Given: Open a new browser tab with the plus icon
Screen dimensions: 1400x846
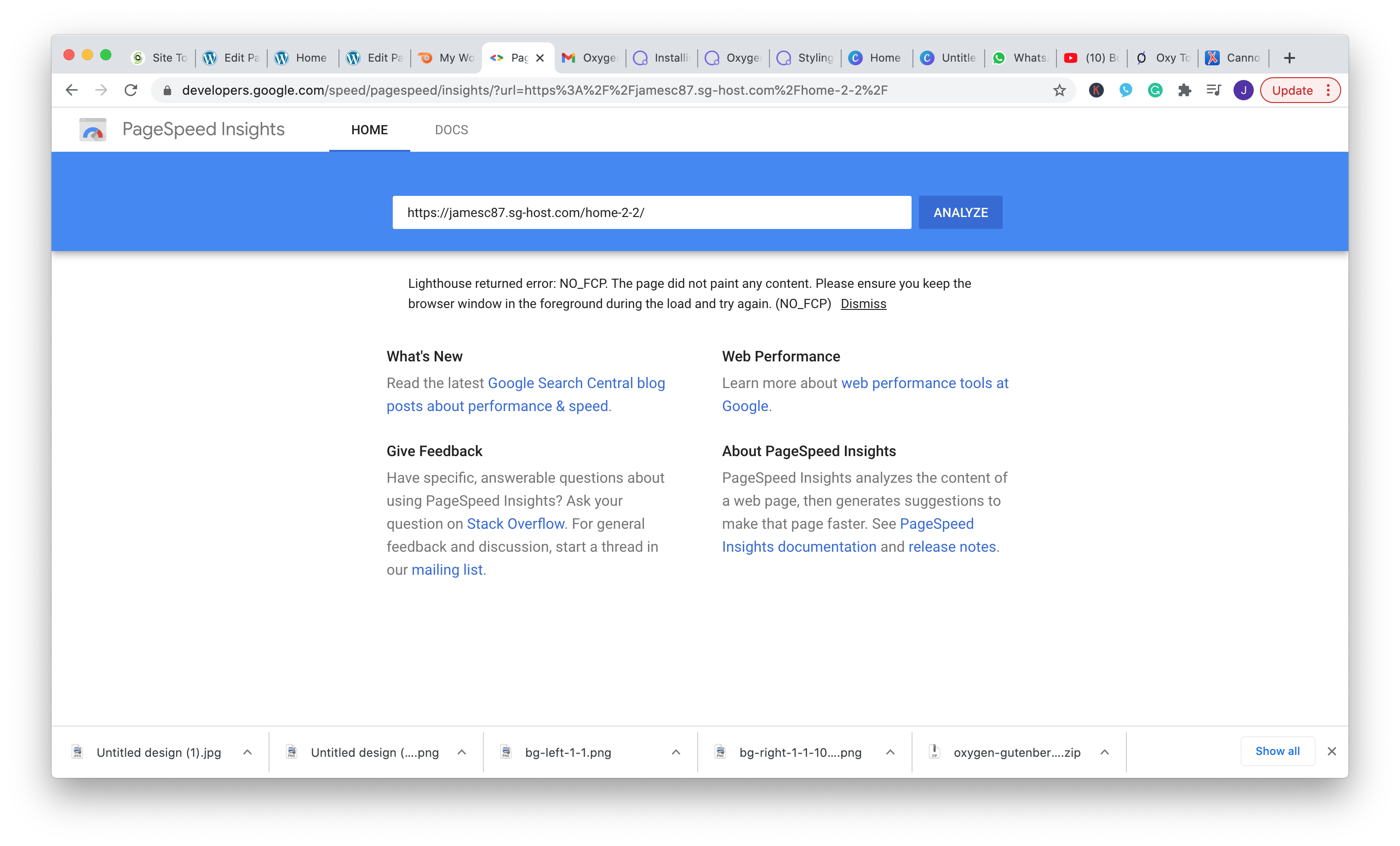Looking at the screenshot, I should click(1289, 57).
